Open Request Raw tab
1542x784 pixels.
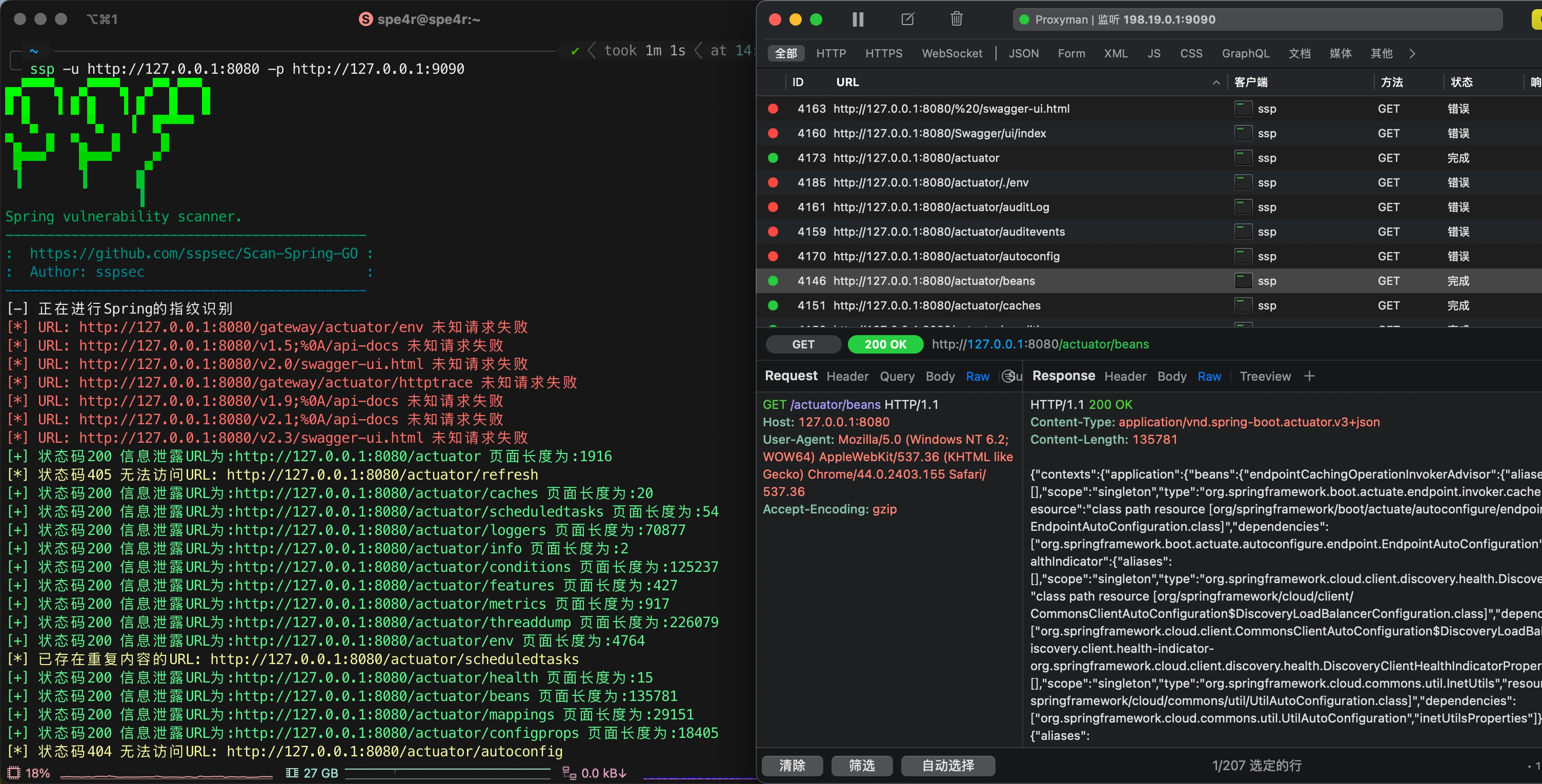pos(978,377)
